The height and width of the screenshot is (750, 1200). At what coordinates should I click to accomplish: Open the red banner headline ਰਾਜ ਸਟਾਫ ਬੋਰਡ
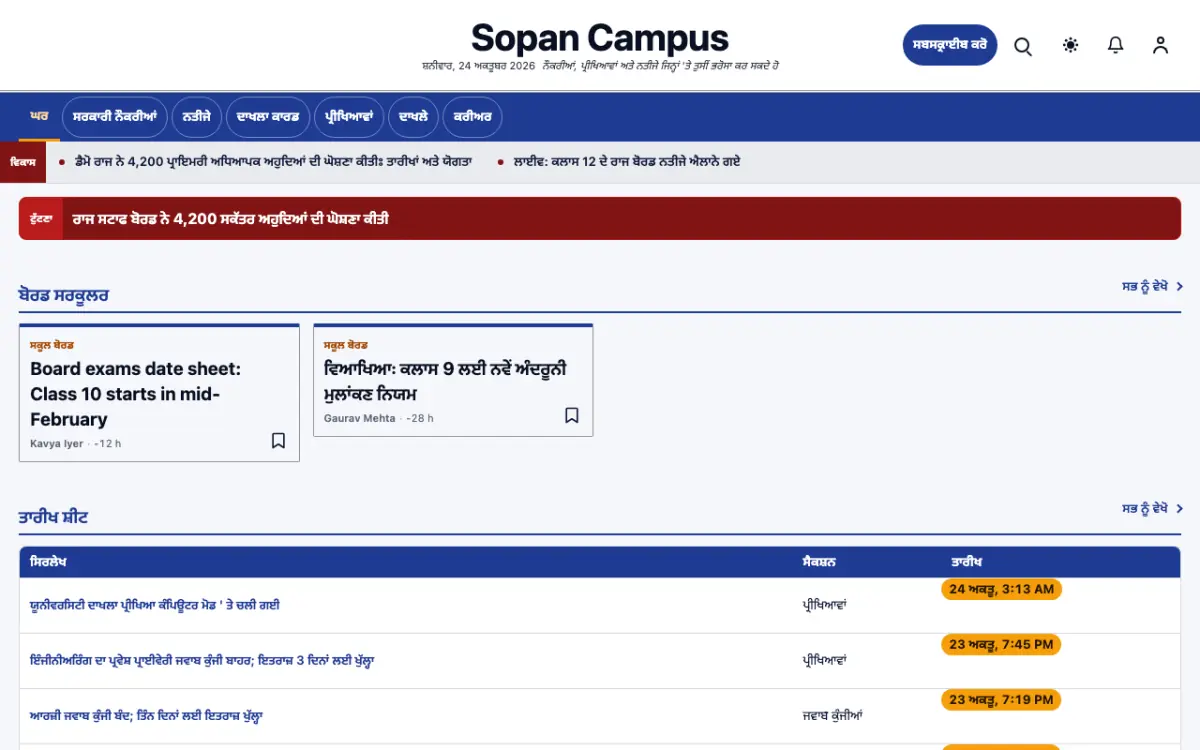point(230,219)
